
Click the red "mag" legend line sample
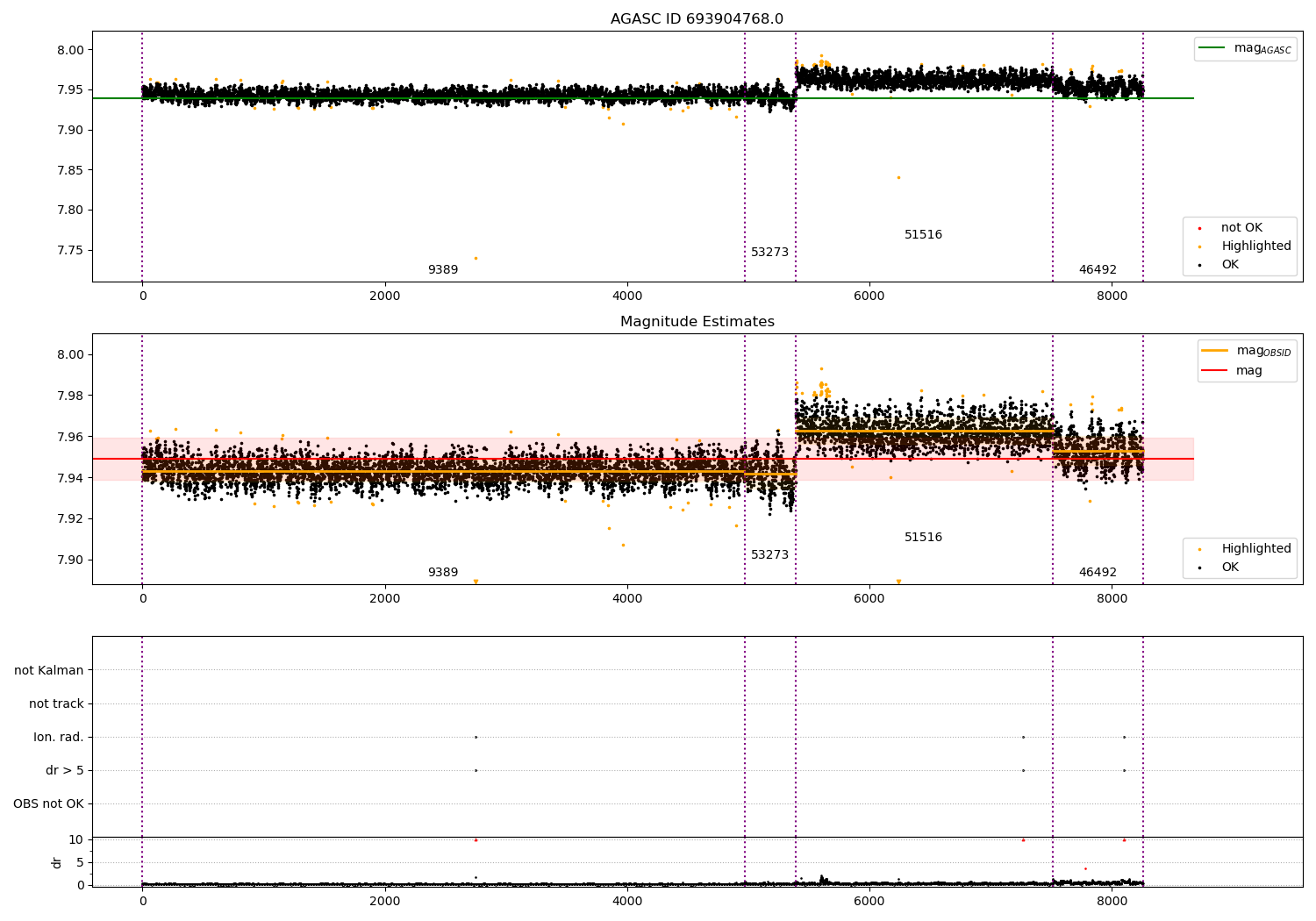pyautogui.click(x=1214, y=371)
